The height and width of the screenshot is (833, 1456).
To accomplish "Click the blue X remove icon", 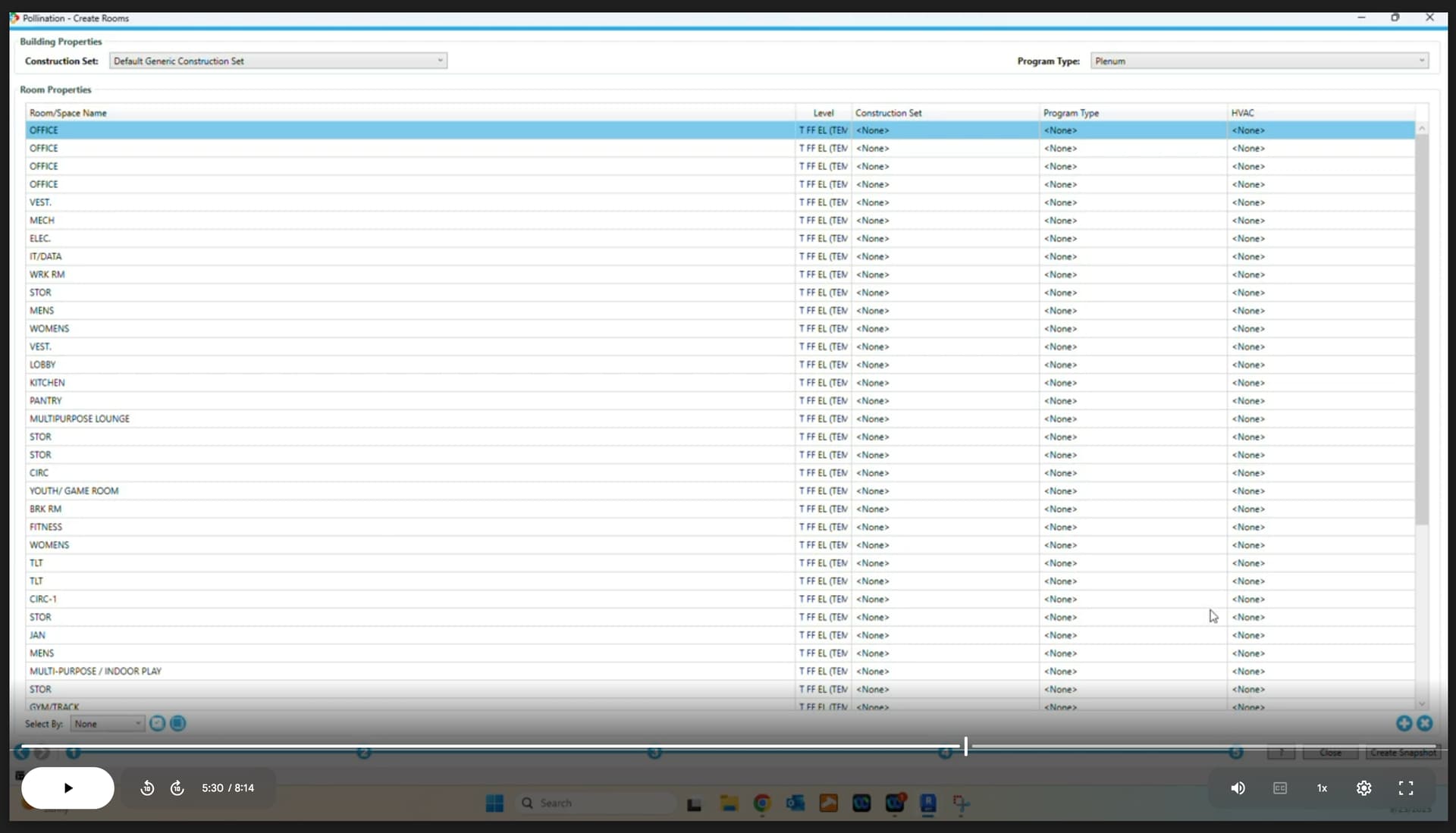I will point(1425,723).
